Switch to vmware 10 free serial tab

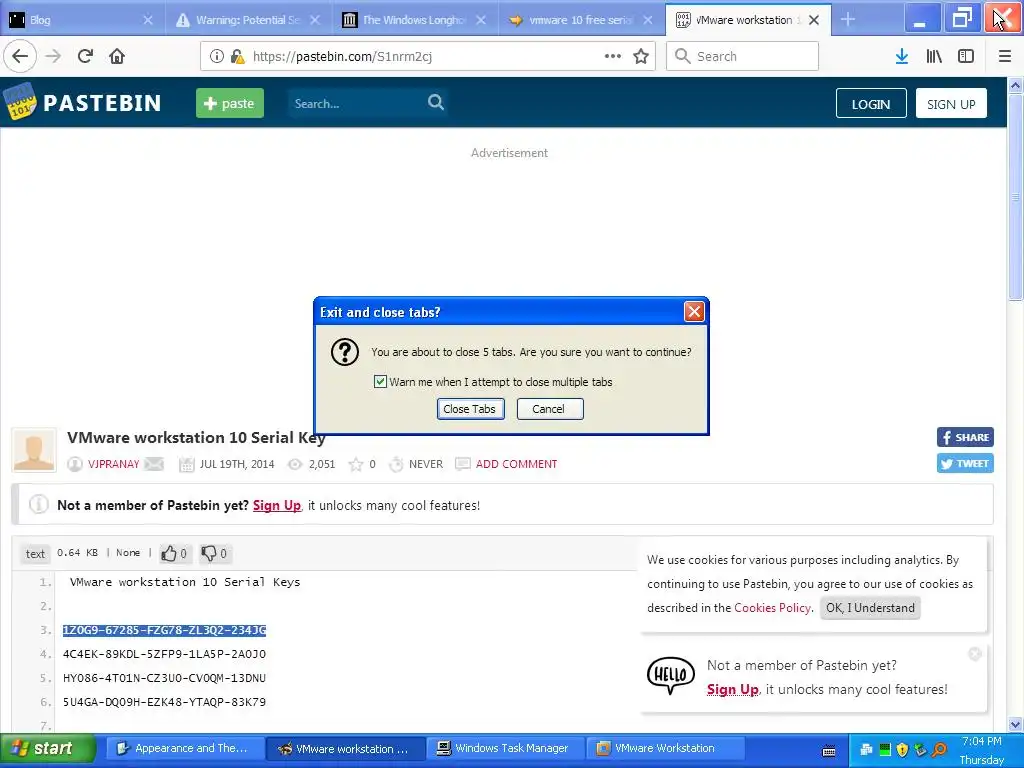coord(582,20)
